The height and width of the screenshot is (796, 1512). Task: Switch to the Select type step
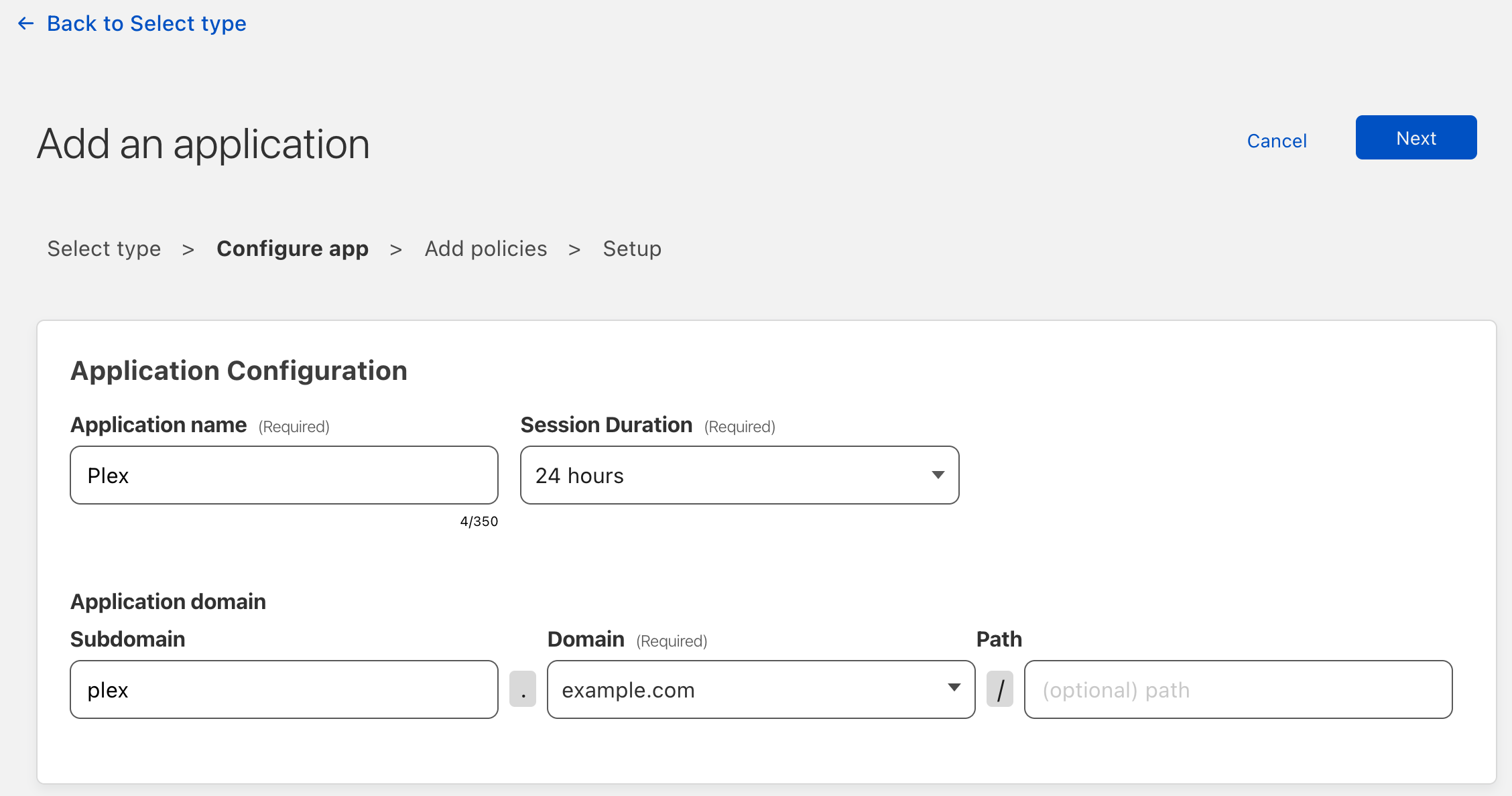(x=104, y=249)
